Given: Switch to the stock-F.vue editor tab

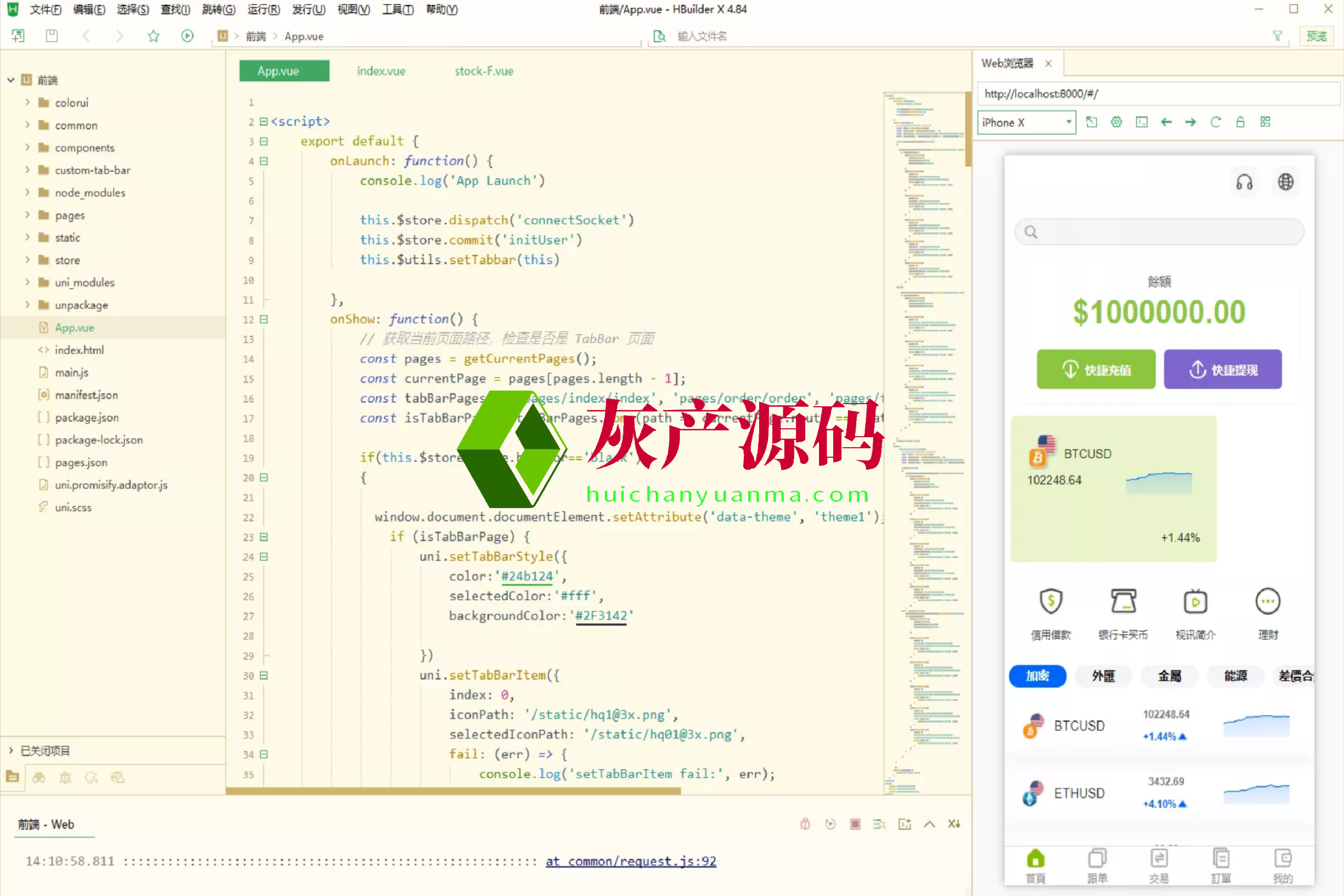Looking at the screenshot, I should point(484,71).
